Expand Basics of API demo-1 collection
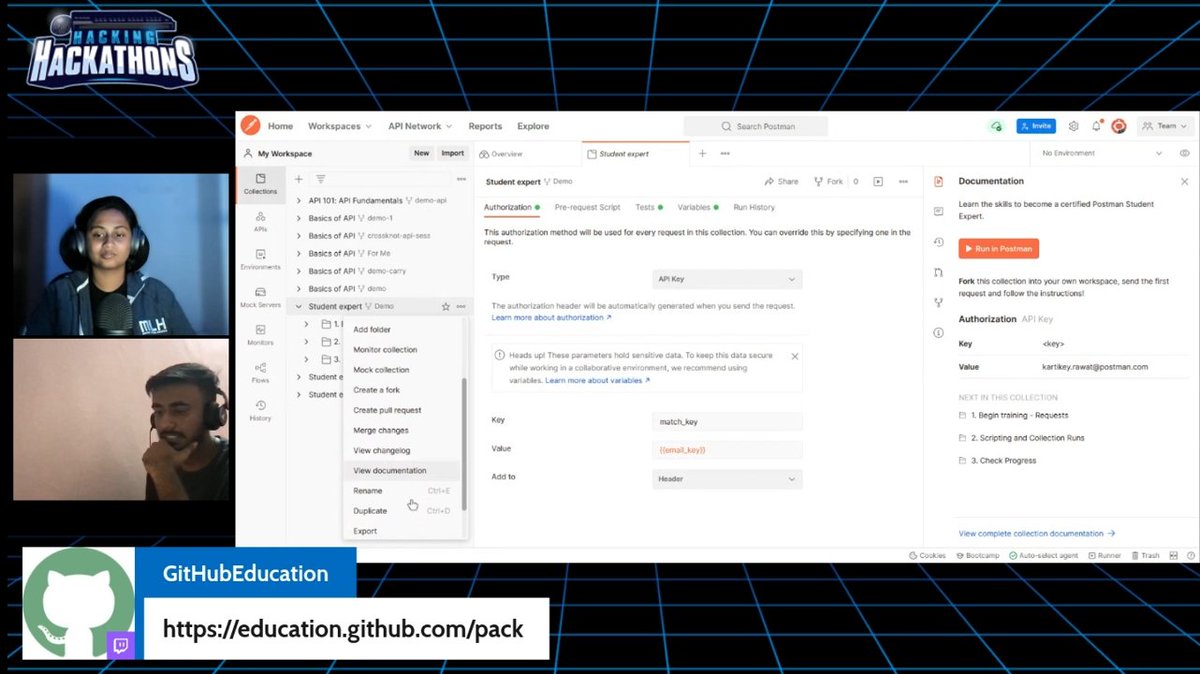Image resolution: width=1200 pixels, height=674 pixels. click(x=298, y=218)
